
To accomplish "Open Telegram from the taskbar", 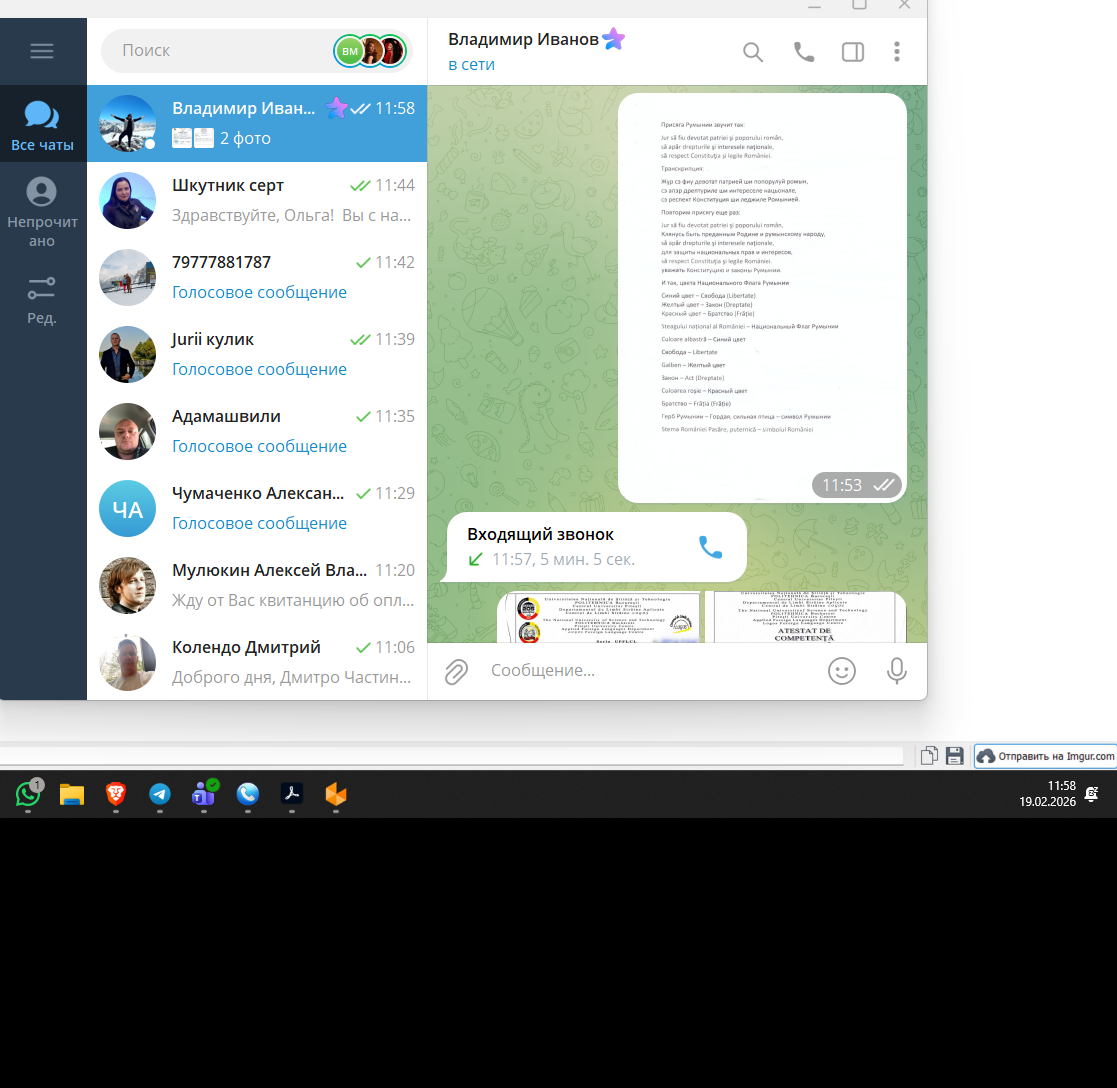I will 160,794.
